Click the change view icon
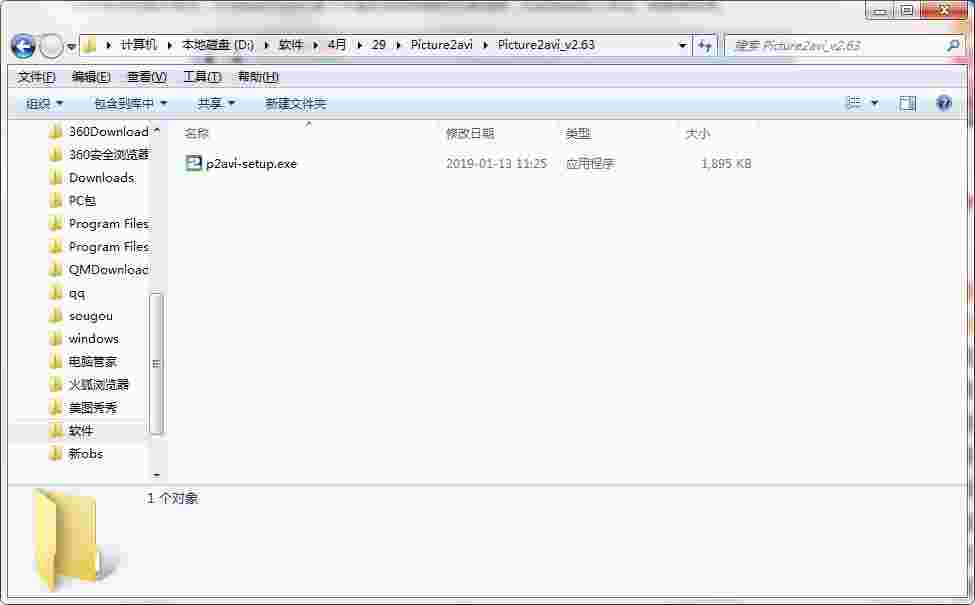Image resolution: width=975 pixels, height=605 pixels. coord(854,103)
